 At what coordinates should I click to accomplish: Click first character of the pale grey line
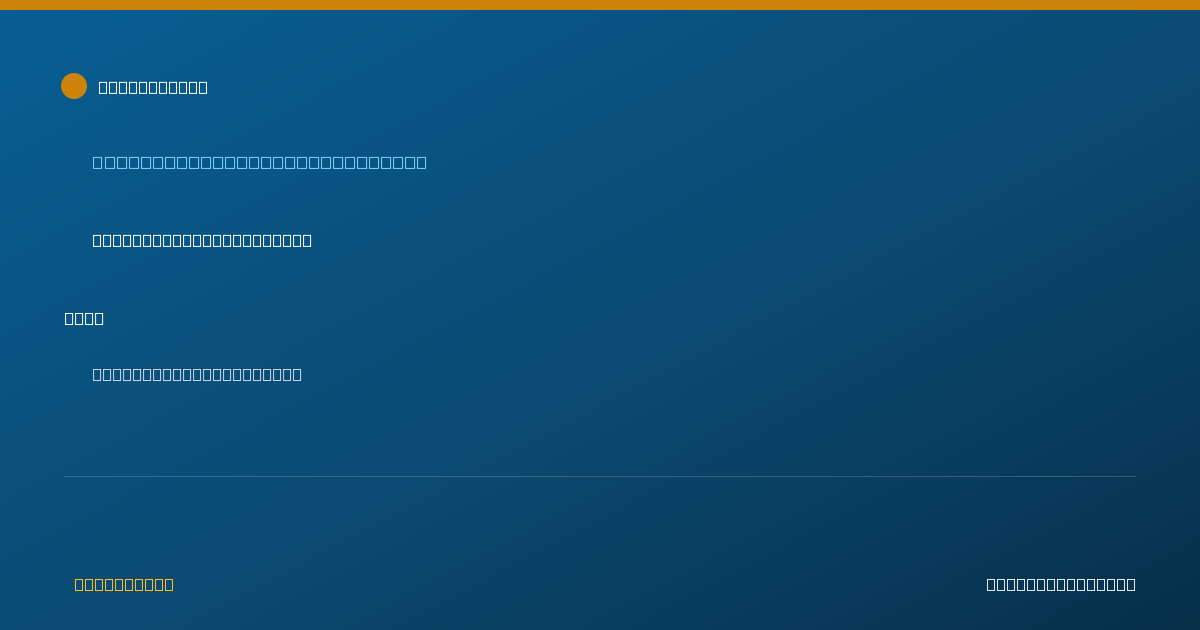97,374
